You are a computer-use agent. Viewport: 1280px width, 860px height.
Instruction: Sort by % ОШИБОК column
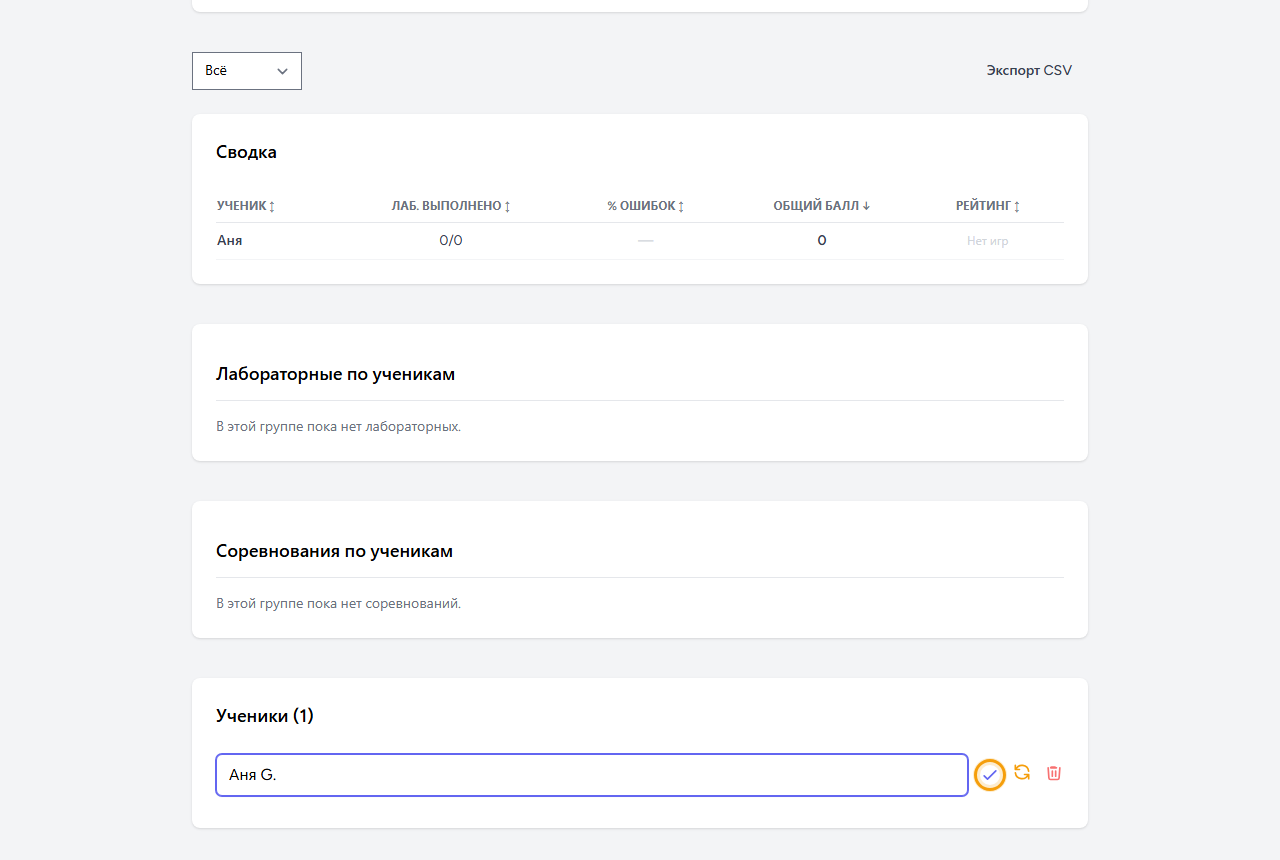click(646, 206)
